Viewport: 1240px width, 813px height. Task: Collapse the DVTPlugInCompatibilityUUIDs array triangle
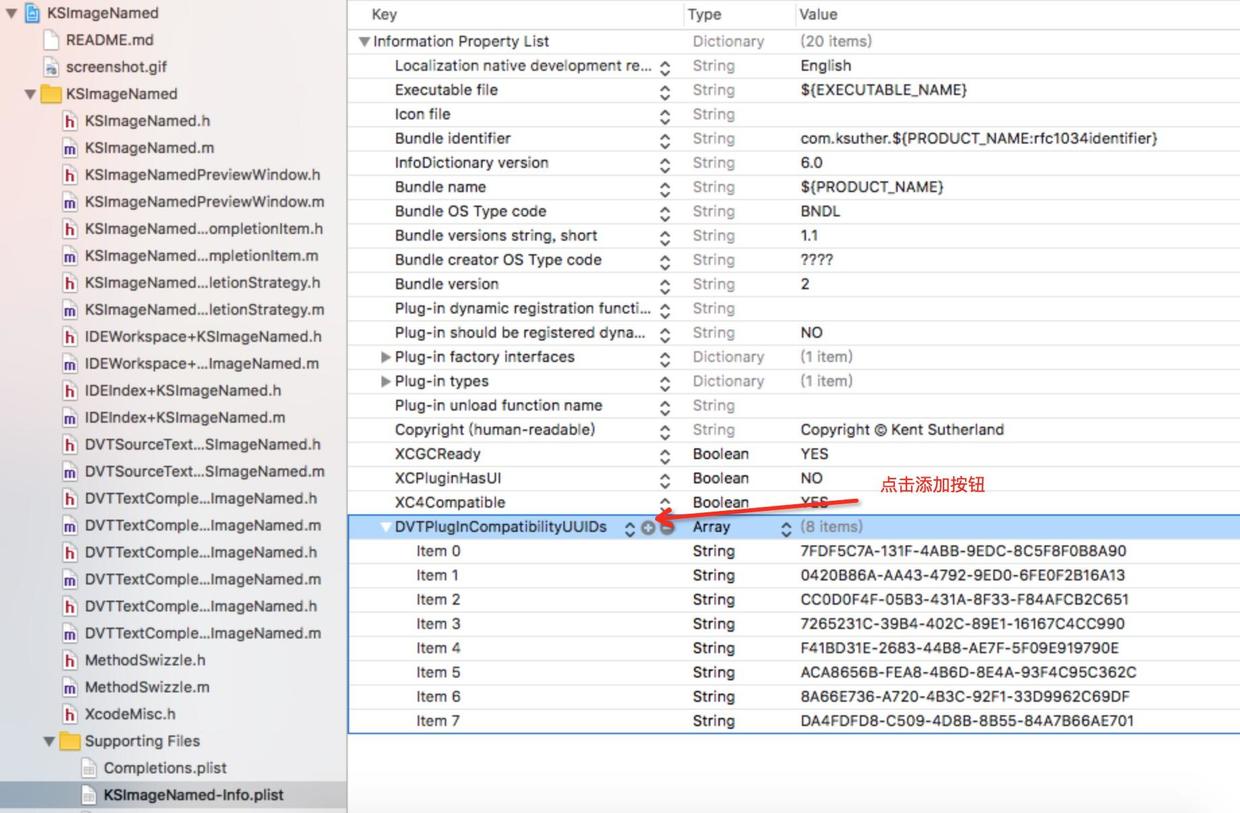[x=385, y=528]
